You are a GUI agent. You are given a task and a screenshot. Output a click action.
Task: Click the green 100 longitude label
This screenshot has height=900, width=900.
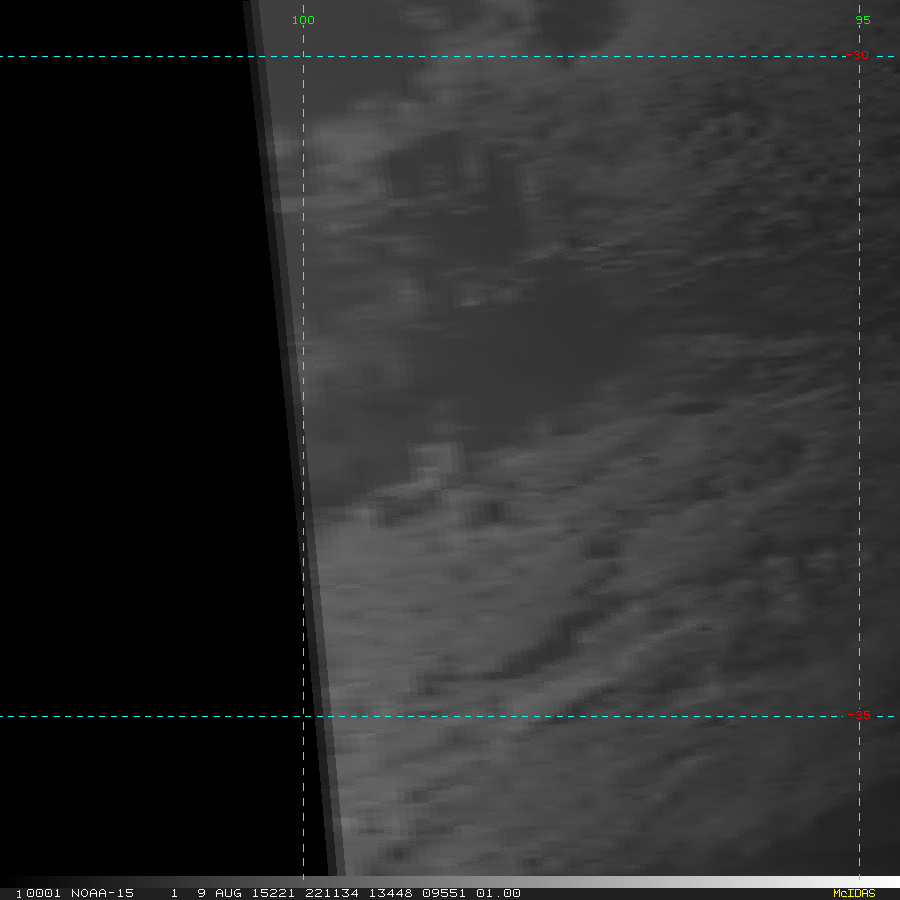(303, 20)
